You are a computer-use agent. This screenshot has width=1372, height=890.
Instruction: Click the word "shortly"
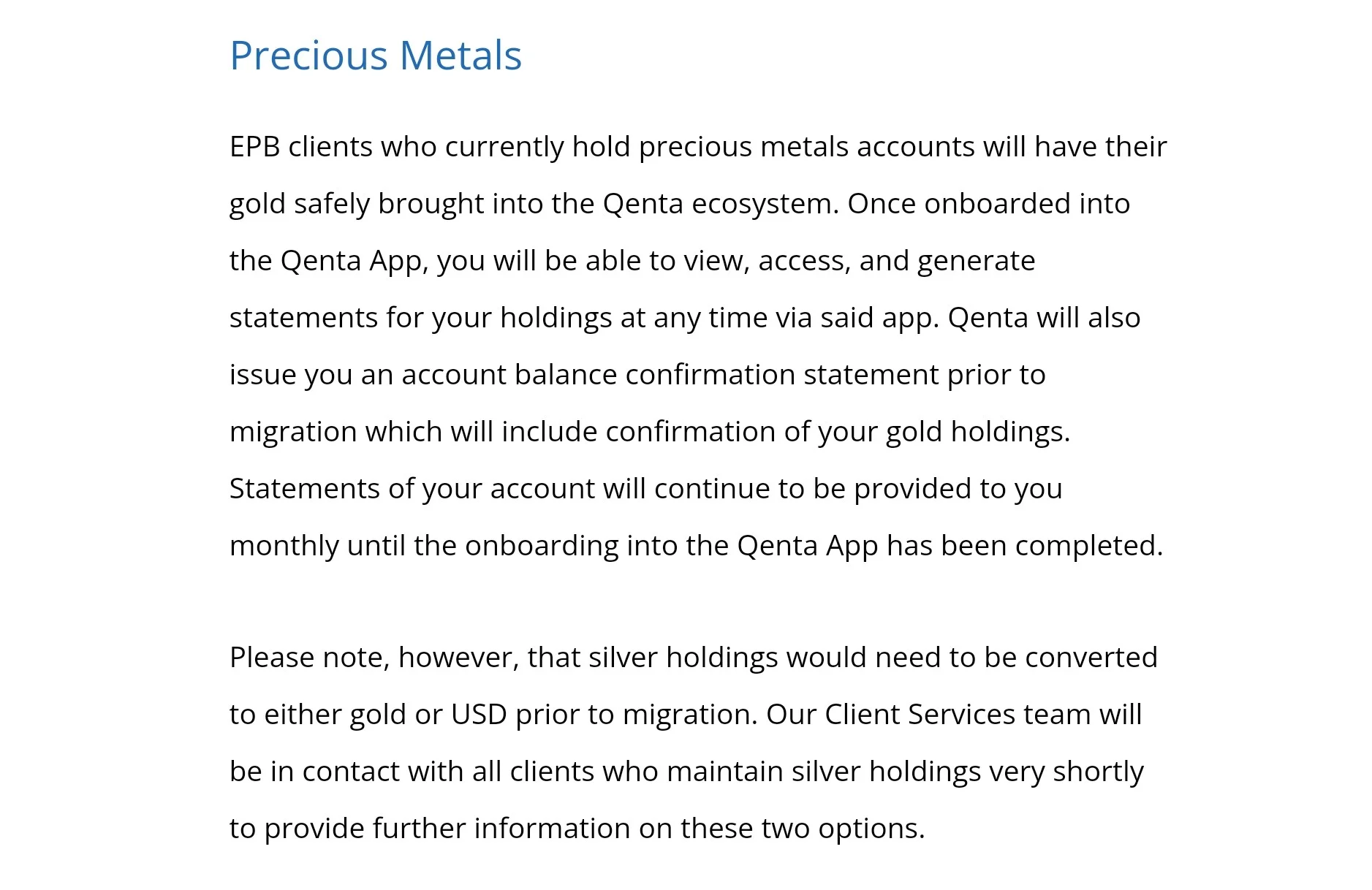tap(1098, 773)
